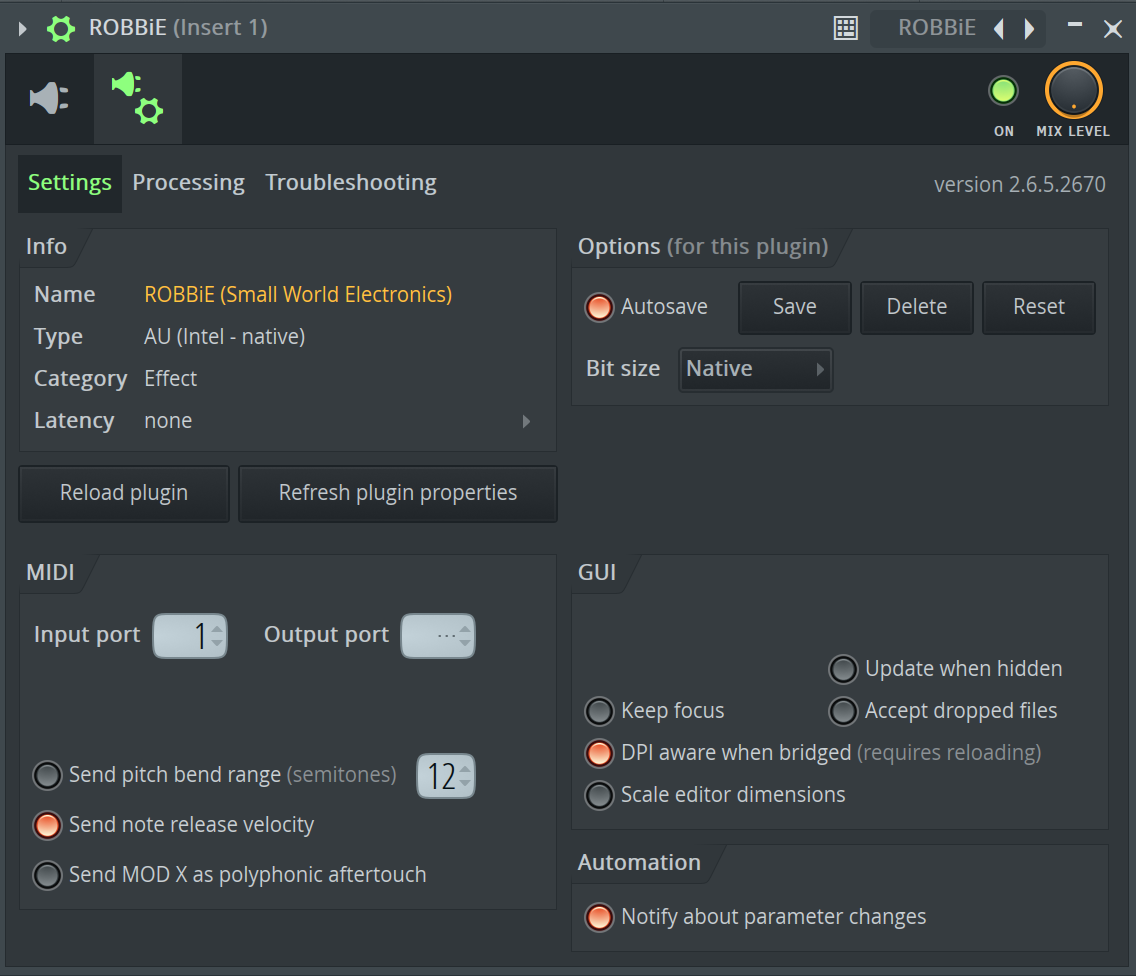This screenshot has width=1136, height=976.
Task: Click the wrapper settings plug-gear icon
Action: 138,98
